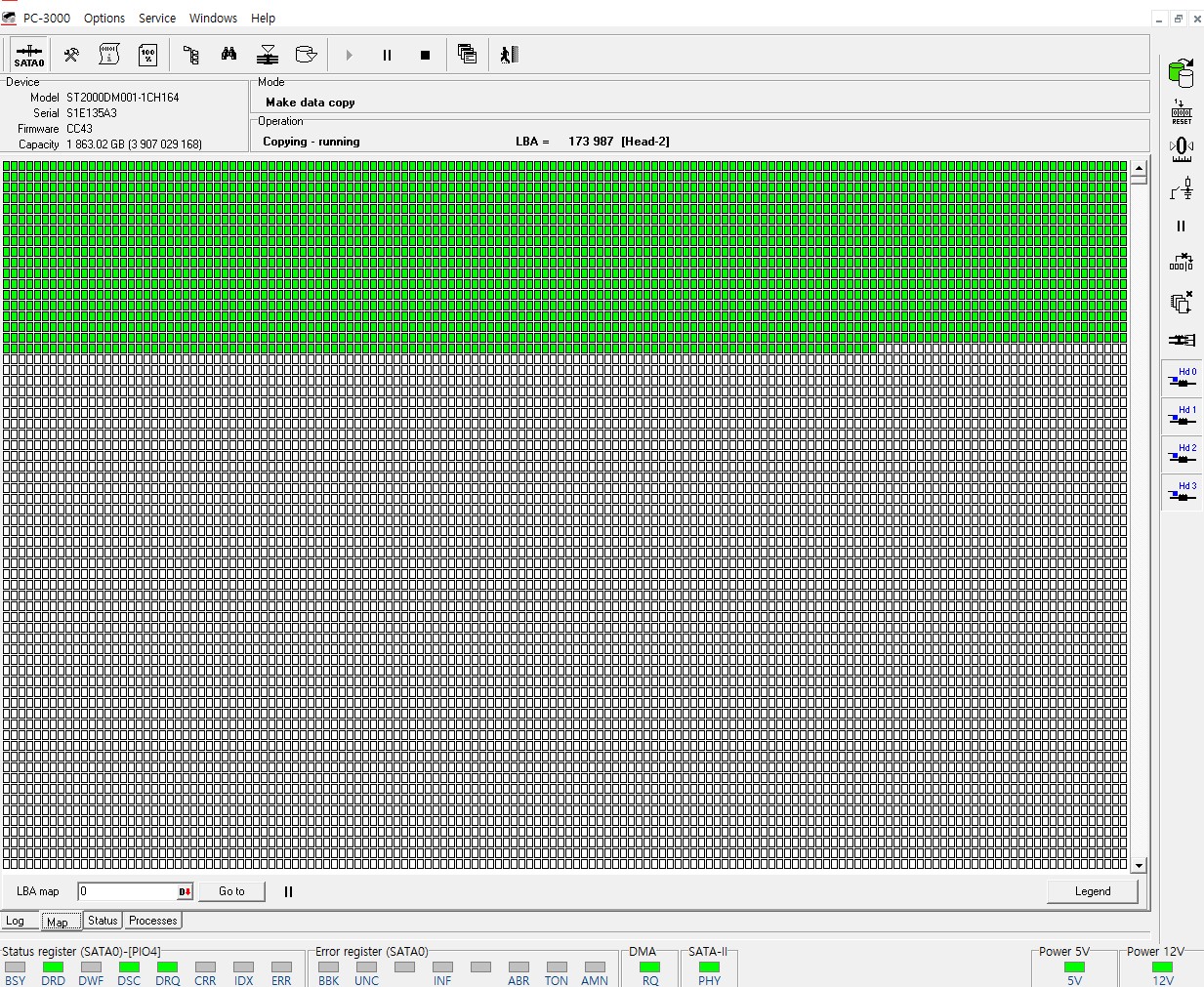Click the exit running-man icon

(x=509, y=55)
